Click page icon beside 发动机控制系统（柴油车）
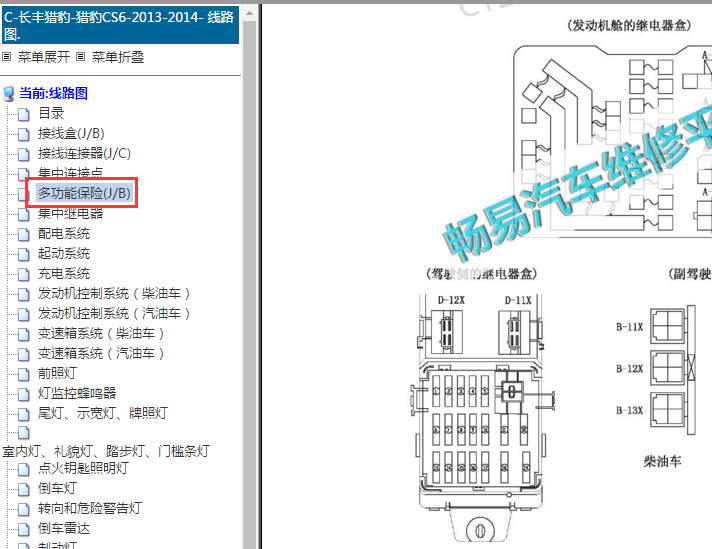The width and height of the screenshot is (712, 549). [x=24, y=294]
